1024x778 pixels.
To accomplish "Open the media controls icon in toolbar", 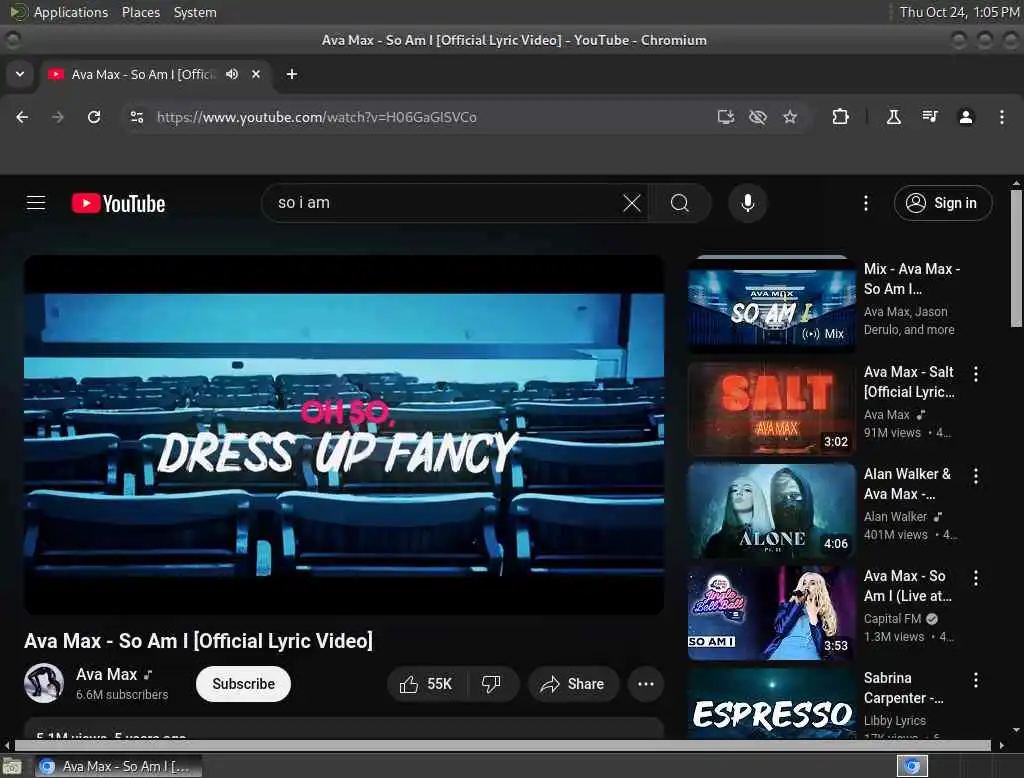I will pyautogui.click(x=930, y=117).
